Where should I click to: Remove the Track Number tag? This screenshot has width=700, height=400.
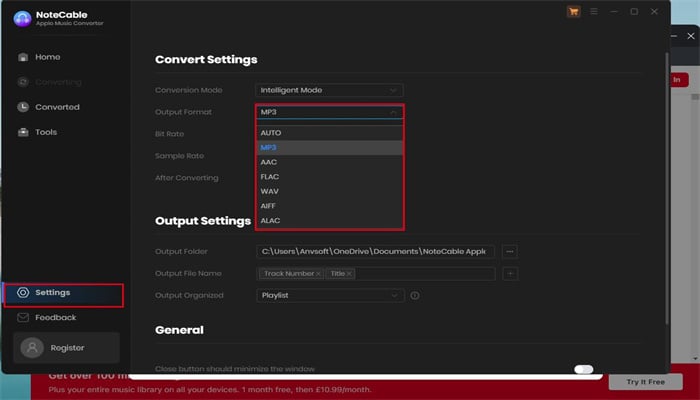coord(318,274)
